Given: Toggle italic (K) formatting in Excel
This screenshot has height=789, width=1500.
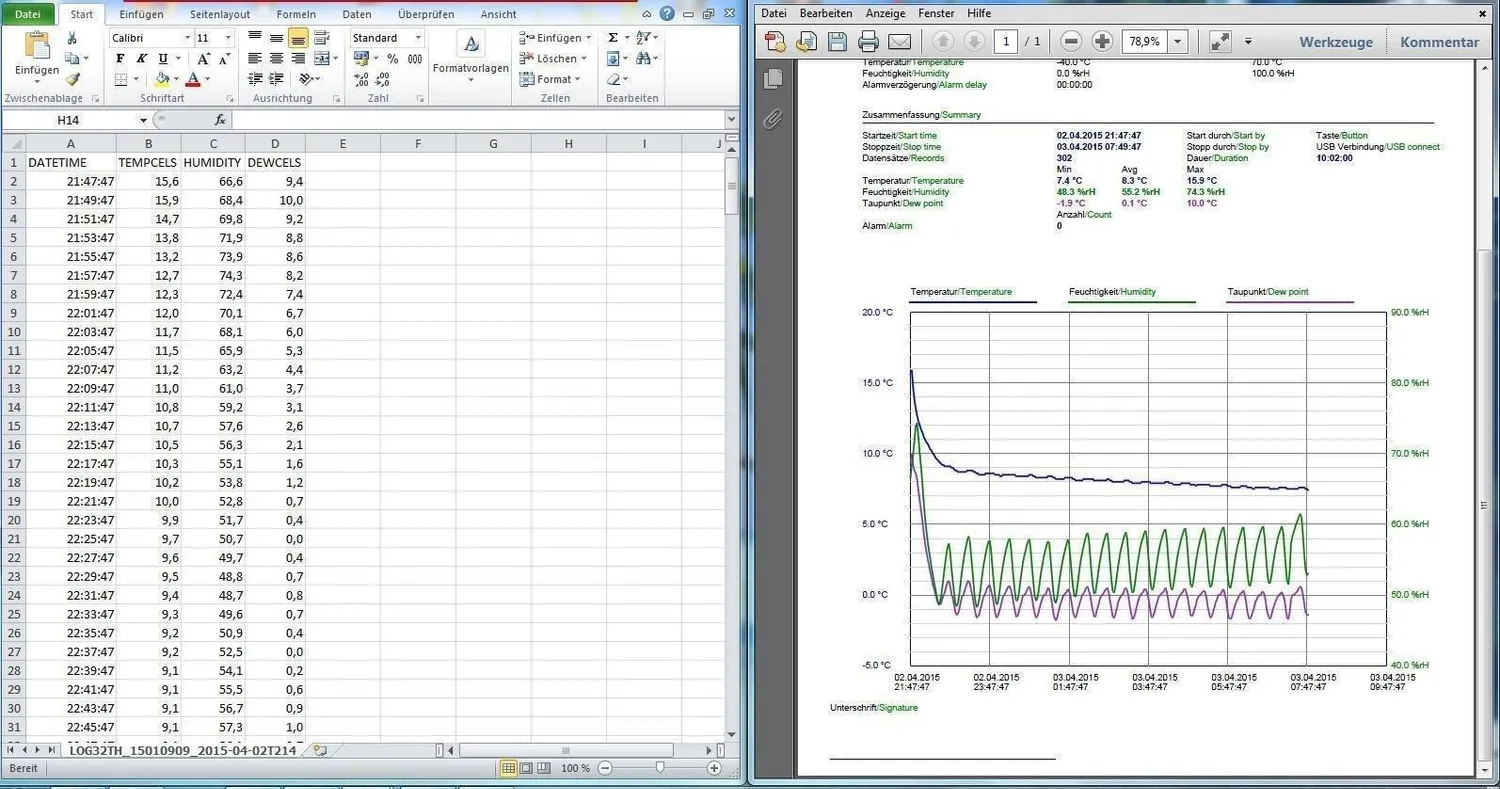Looking at the screenshot, I should pos(141,59).
